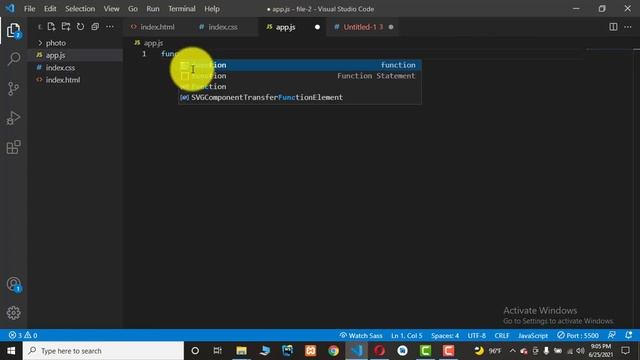Open the Run menu
Image resolution: width=640 pixels, height=360 pixels.
pyautogui.click(x=153, y=9)
